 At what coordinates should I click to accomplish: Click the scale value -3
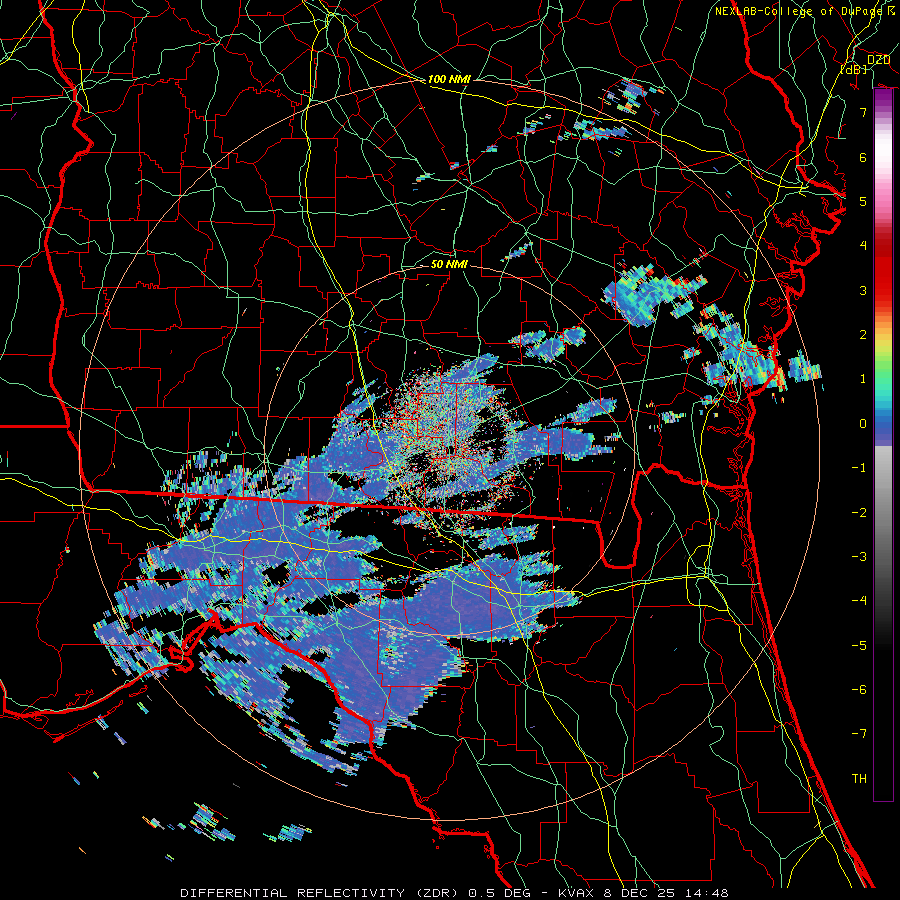click(x=859, y=557)
